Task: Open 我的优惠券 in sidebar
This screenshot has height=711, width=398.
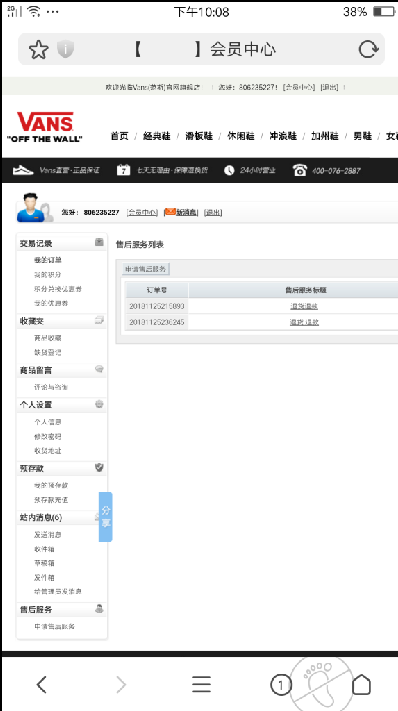Action: pyautogui.click(x=51, y=303)
